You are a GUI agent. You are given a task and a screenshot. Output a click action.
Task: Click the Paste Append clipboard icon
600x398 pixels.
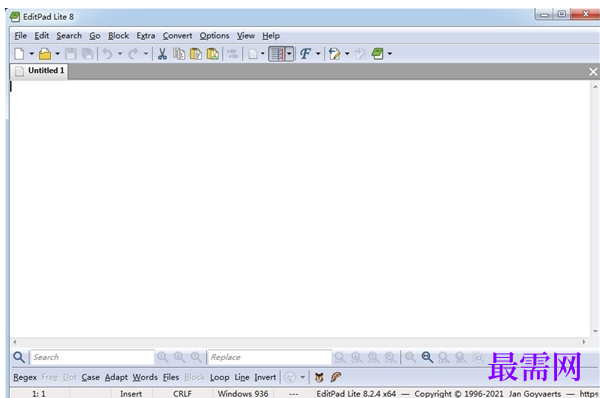(212, 54)
